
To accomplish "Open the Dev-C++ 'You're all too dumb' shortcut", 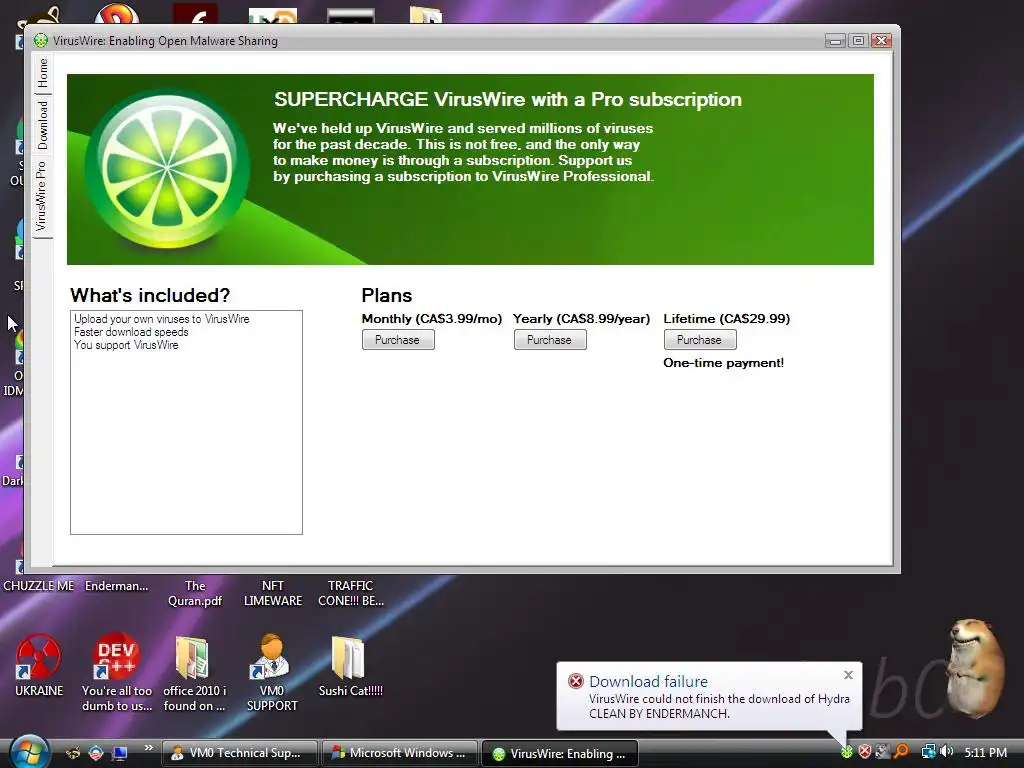I will [117, 673].
